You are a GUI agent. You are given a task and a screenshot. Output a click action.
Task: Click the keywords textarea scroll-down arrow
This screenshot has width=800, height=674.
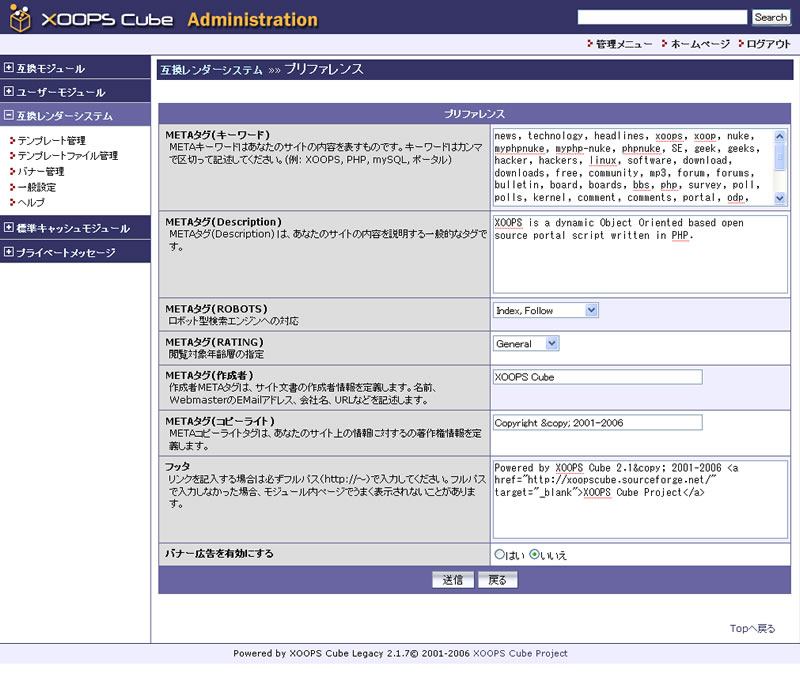click(779, 198)
